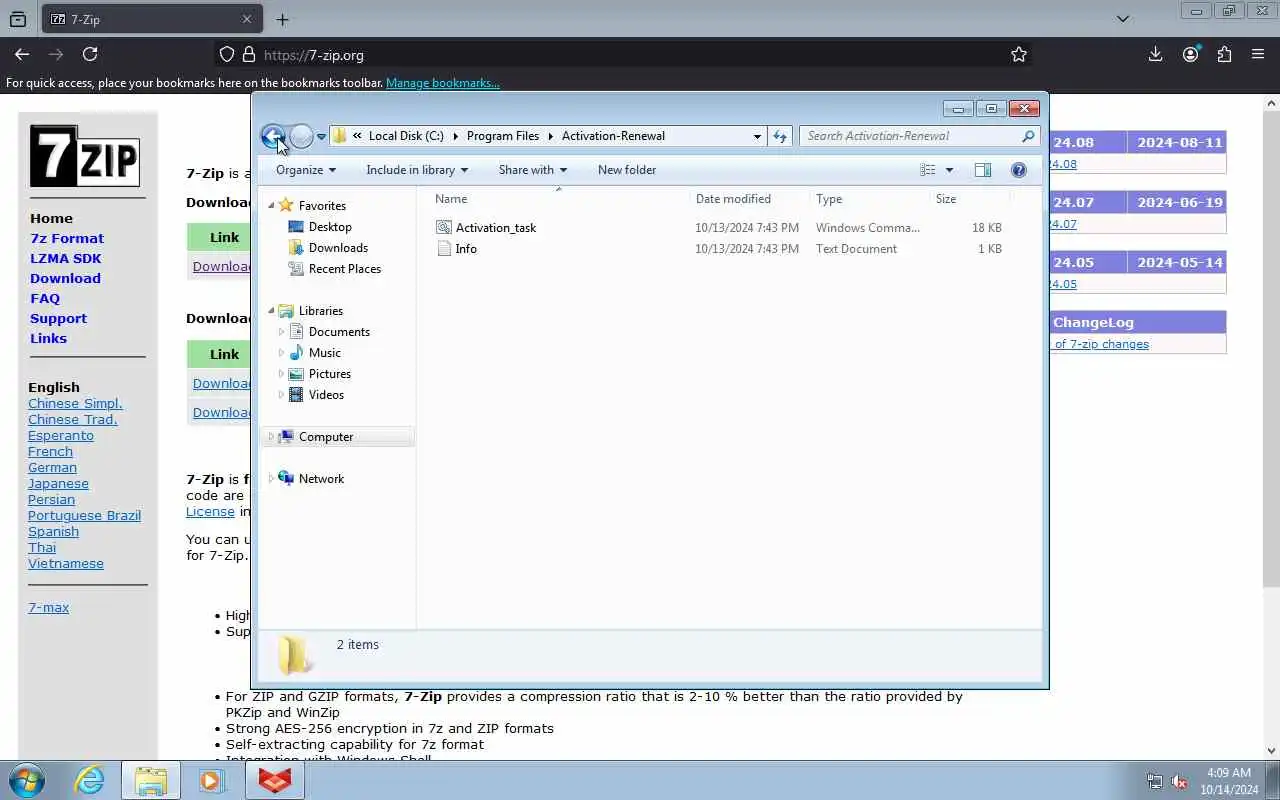
Task: Open the Firefox Downloads panel
Action: [x=1155, y=55]
